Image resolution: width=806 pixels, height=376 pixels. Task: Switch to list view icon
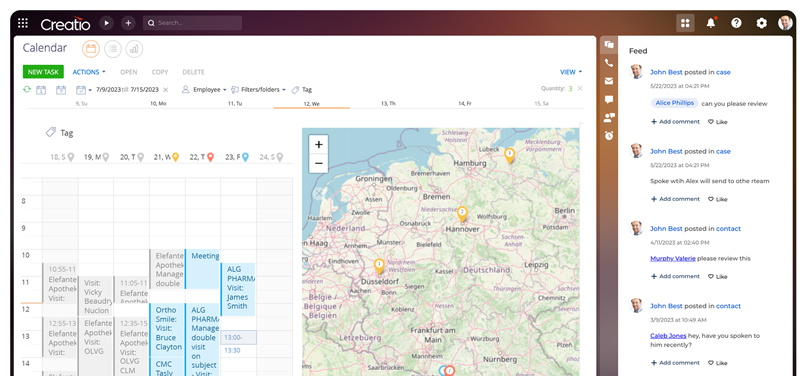[113, 49]
